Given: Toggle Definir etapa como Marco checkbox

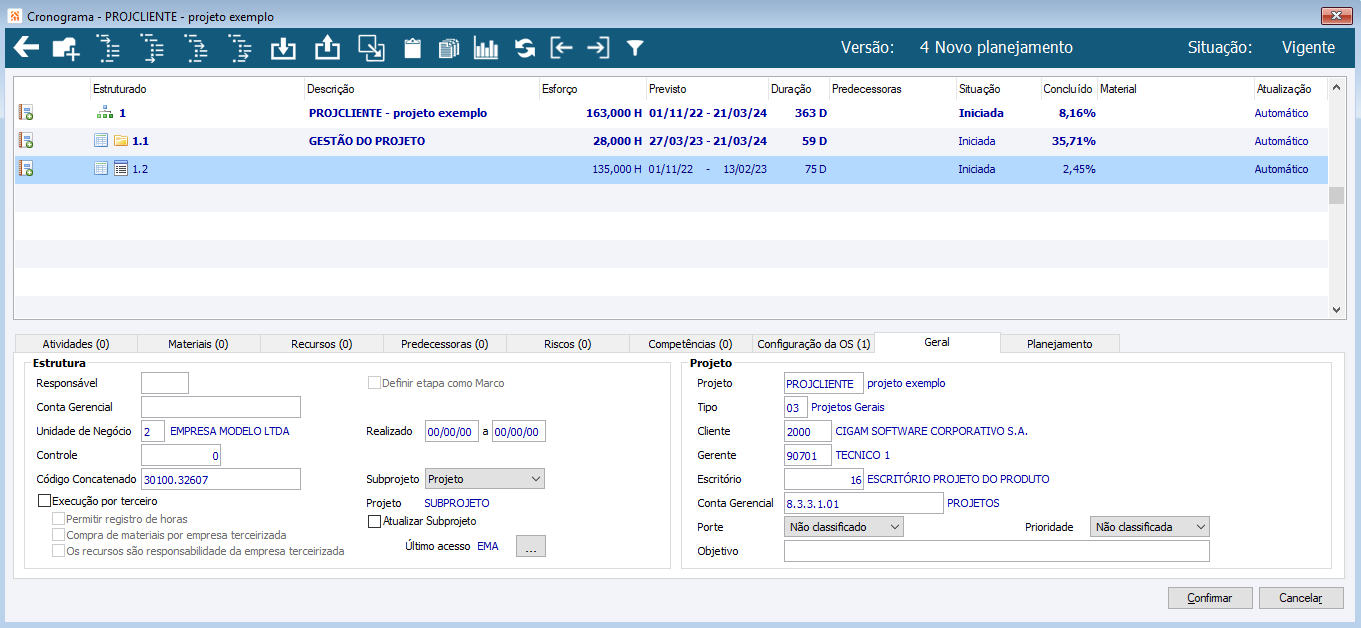Looking at the screenshot, I should click(375, 383).
